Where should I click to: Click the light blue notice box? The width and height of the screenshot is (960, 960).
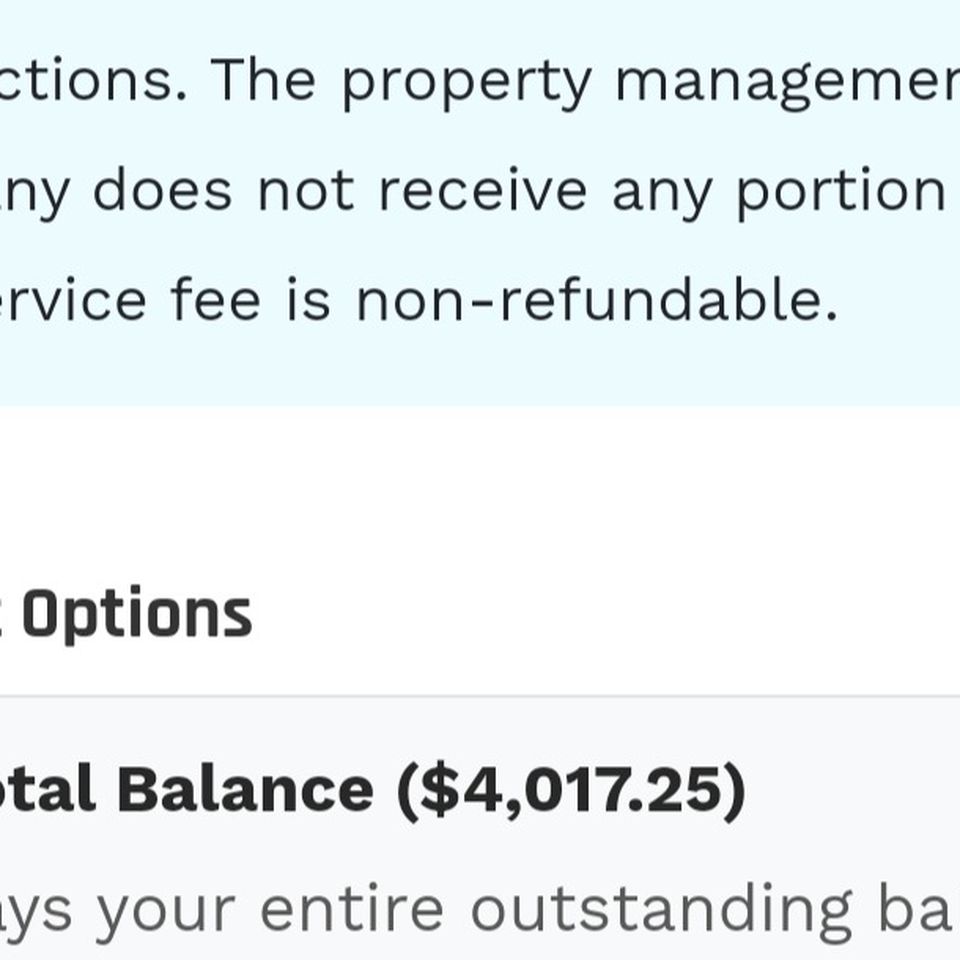tap(480, 202)
